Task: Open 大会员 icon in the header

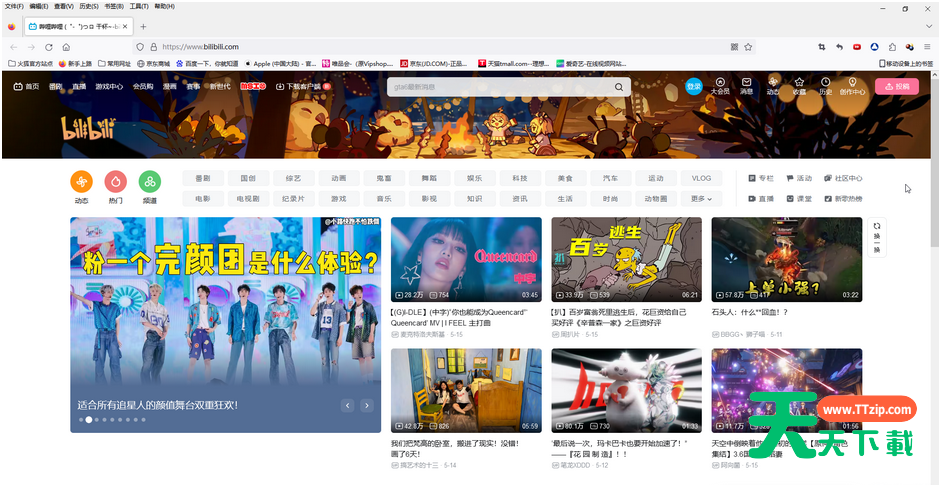Action: [720, 86]
